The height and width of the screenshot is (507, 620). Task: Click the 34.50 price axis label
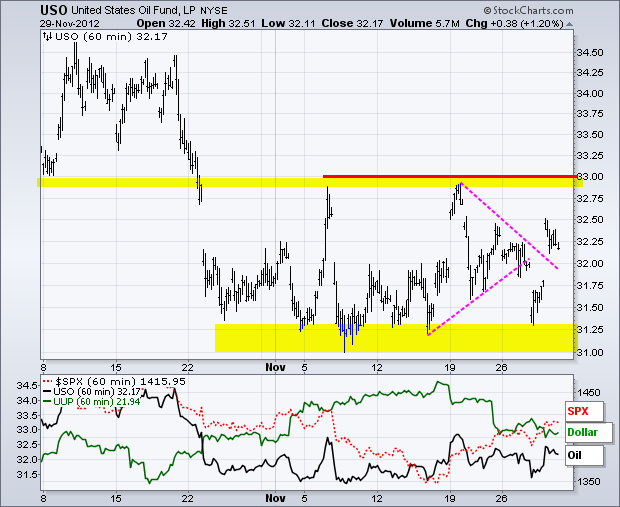590,53
